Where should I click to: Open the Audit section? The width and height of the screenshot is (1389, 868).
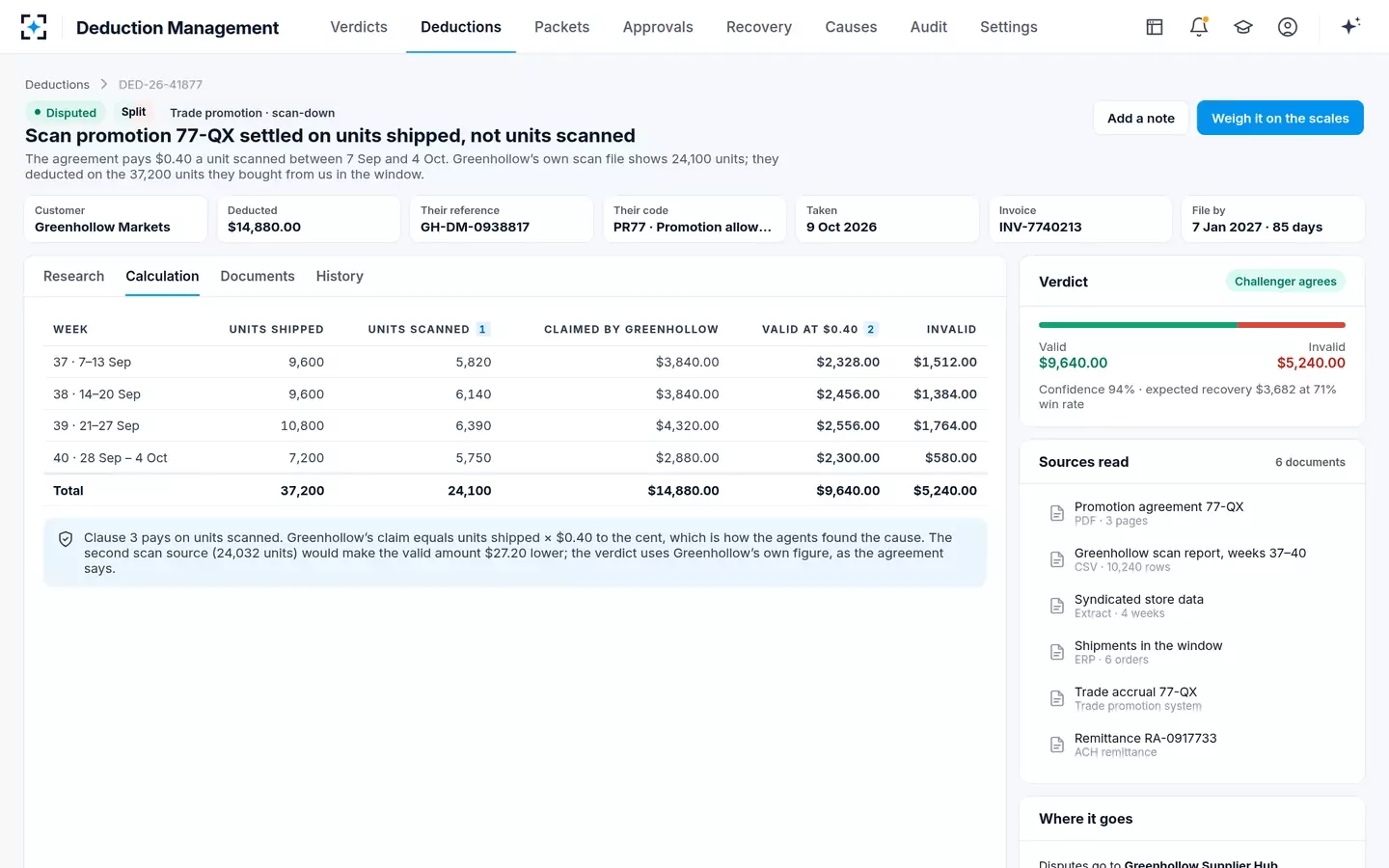click(929, 27)
